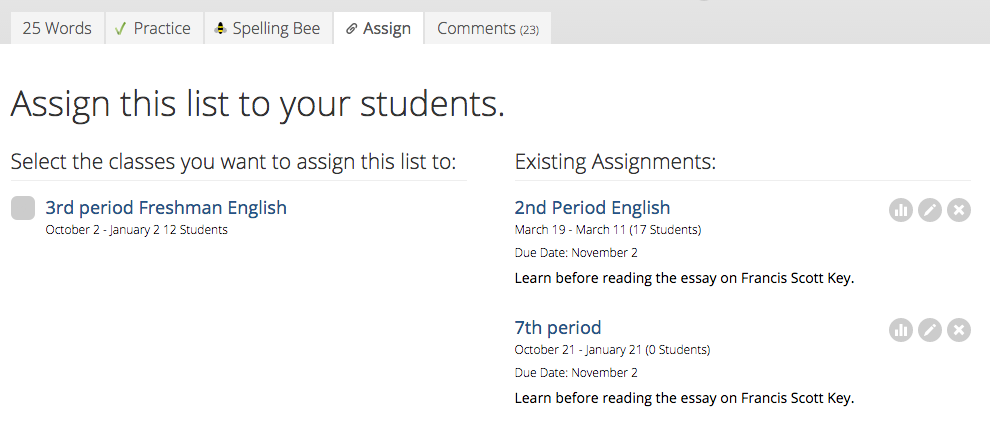Open the 3rd period Freshman English class link

click(166, 208)
